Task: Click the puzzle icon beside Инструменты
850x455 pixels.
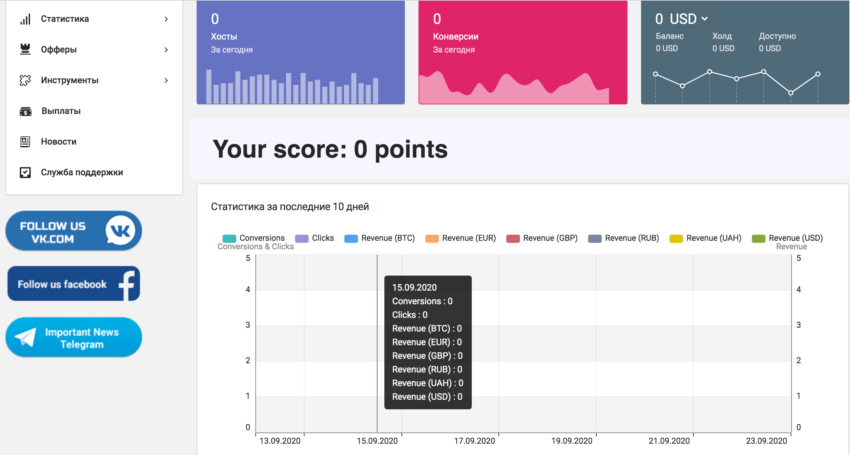Action: (x=25, y=80)
